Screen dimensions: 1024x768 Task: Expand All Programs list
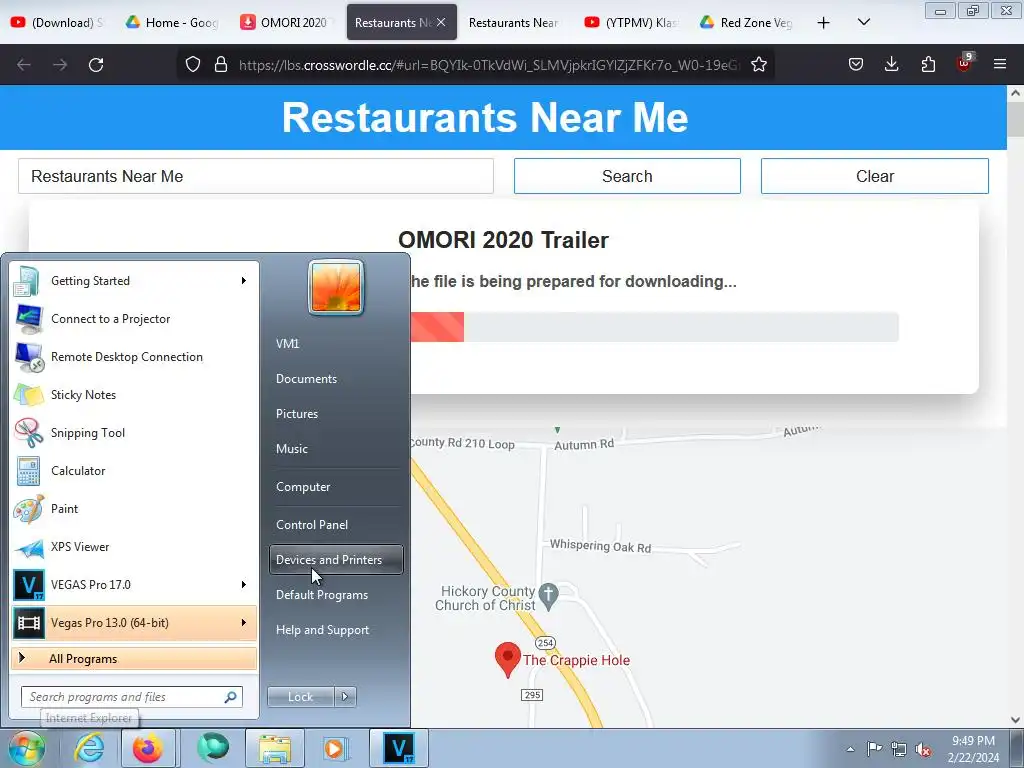click(x=134, y=658)
